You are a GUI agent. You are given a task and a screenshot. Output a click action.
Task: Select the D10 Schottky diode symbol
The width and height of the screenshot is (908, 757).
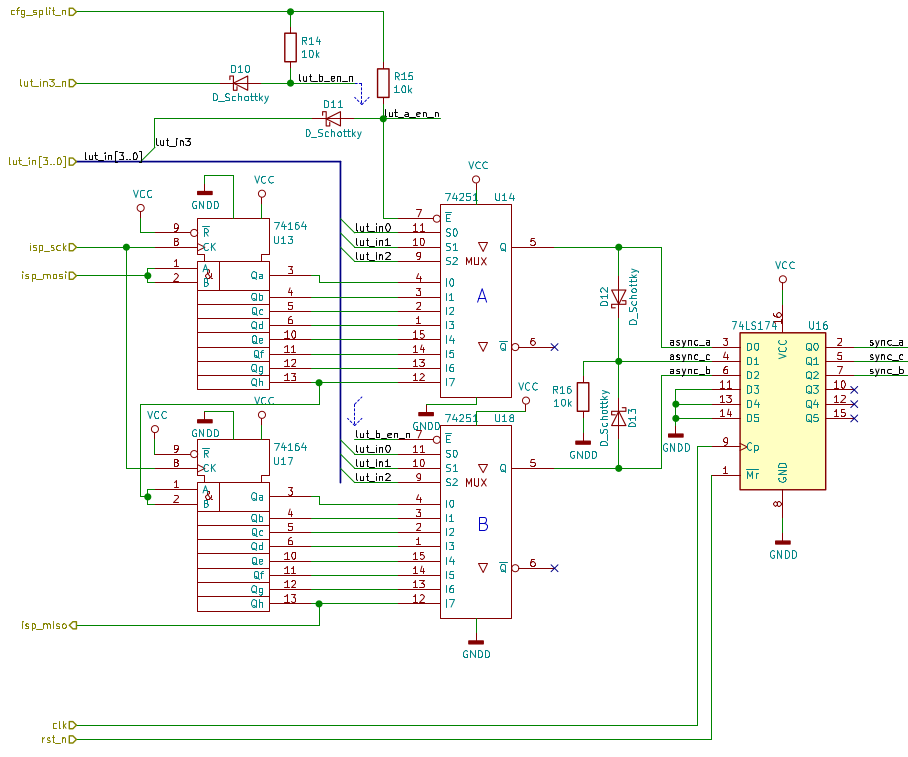point(240,83)
